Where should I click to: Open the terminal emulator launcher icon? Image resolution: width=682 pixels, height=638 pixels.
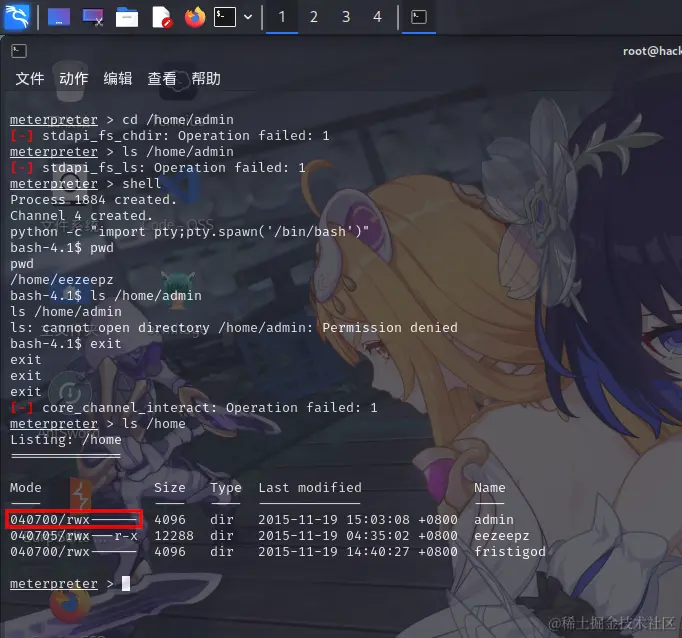(225, 17)
